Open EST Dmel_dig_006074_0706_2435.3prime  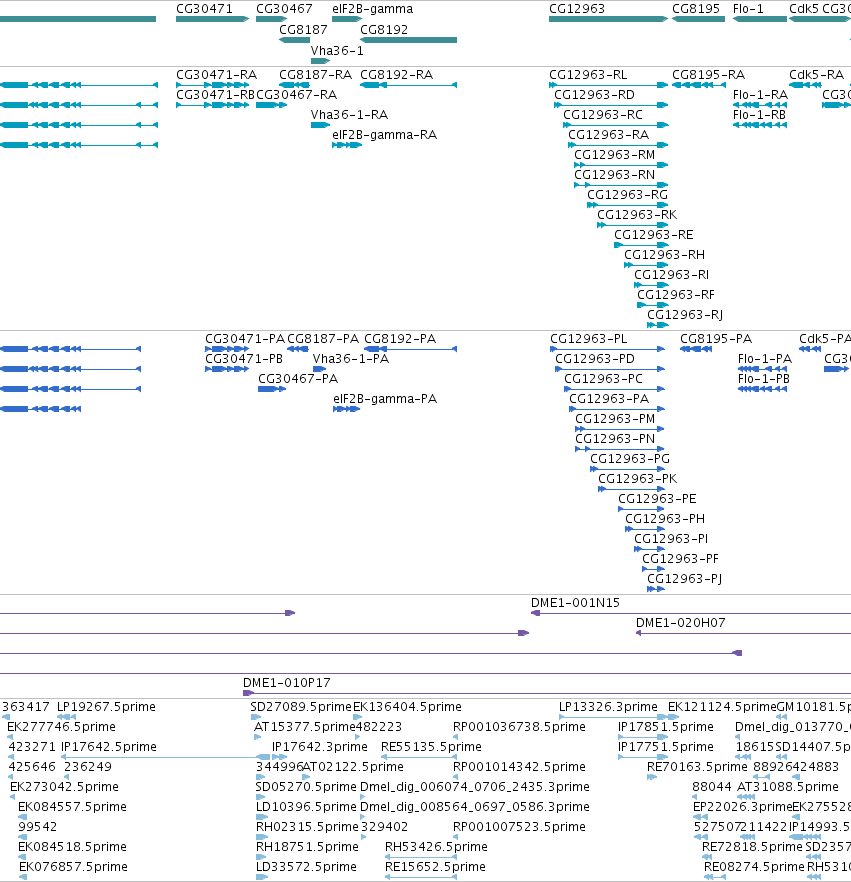[475, 786]
